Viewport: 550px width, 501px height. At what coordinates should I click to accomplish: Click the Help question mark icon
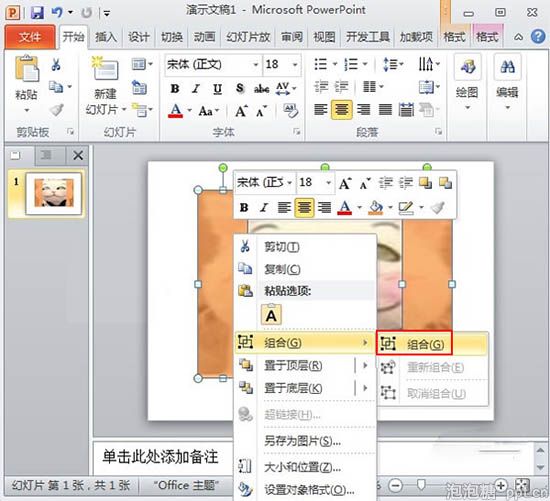coord(538,36)
